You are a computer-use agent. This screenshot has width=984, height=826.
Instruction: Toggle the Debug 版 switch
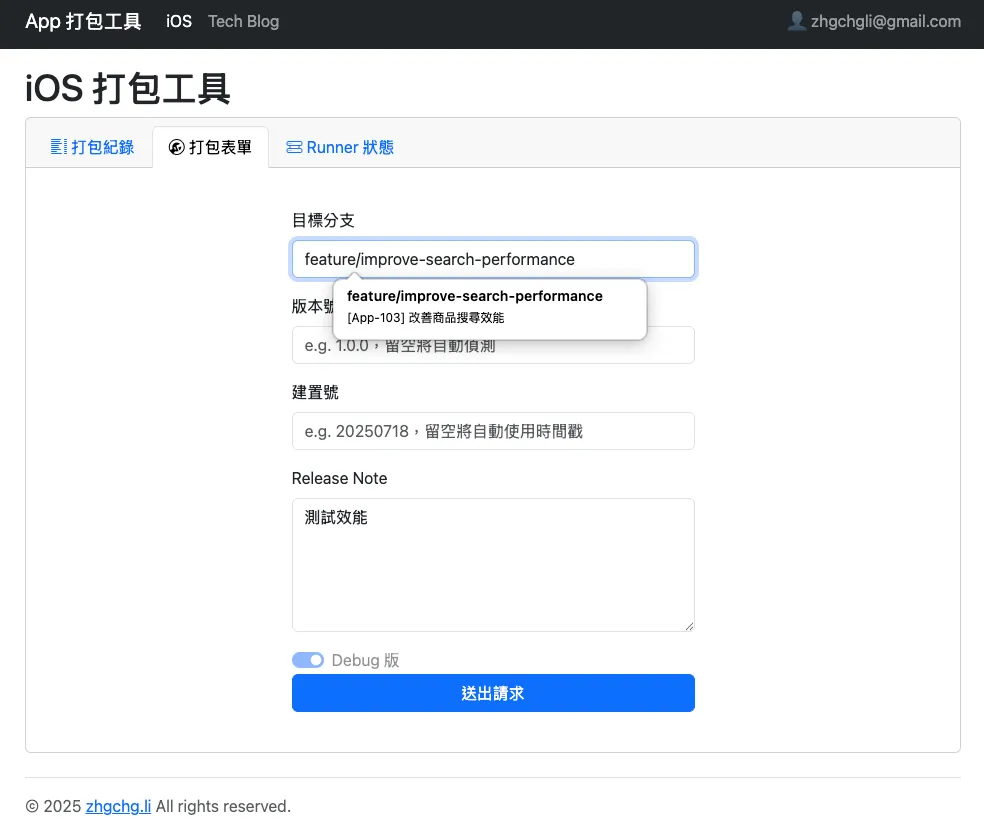tap(308, 660)
